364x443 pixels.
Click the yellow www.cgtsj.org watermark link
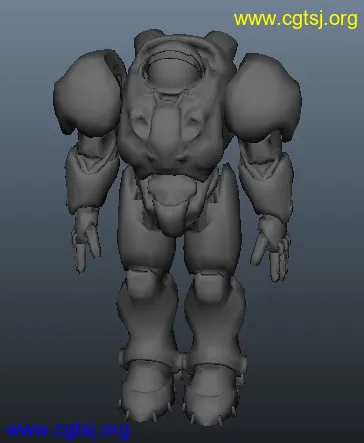[295, 20]
